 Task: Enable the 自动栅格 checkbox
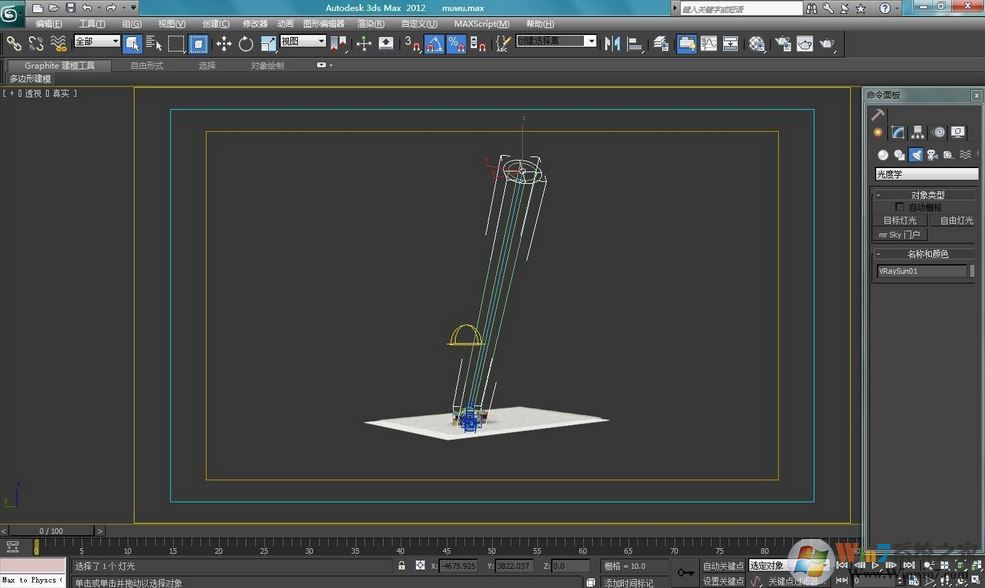(899, 207)
